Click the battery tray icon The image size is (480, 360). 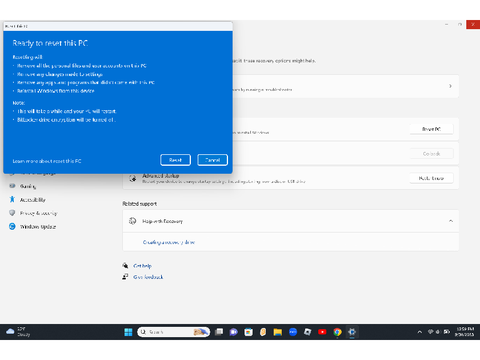[447, 332]
